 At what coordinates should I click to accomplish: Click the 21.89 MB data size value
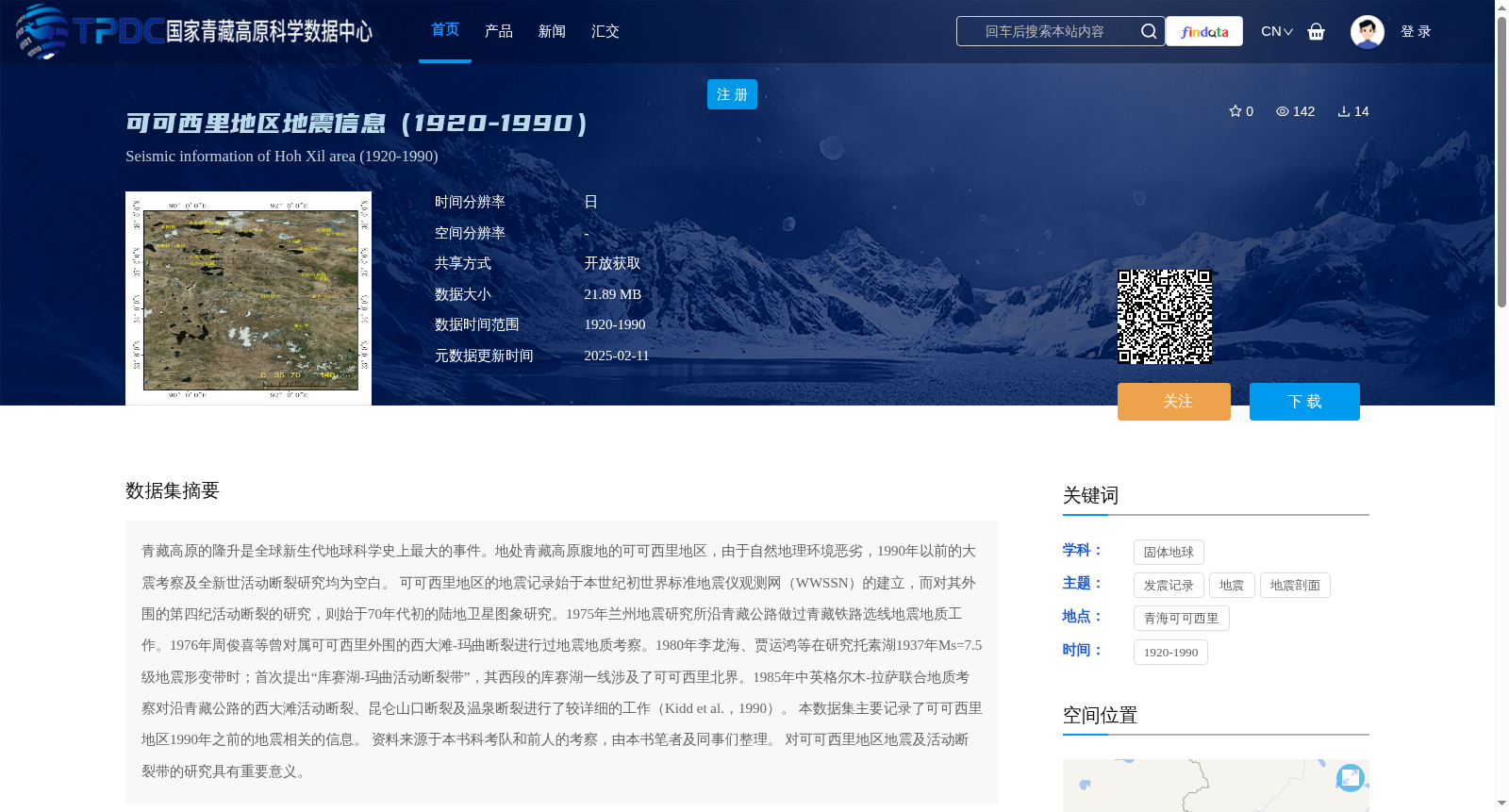(x=613, y=294)
